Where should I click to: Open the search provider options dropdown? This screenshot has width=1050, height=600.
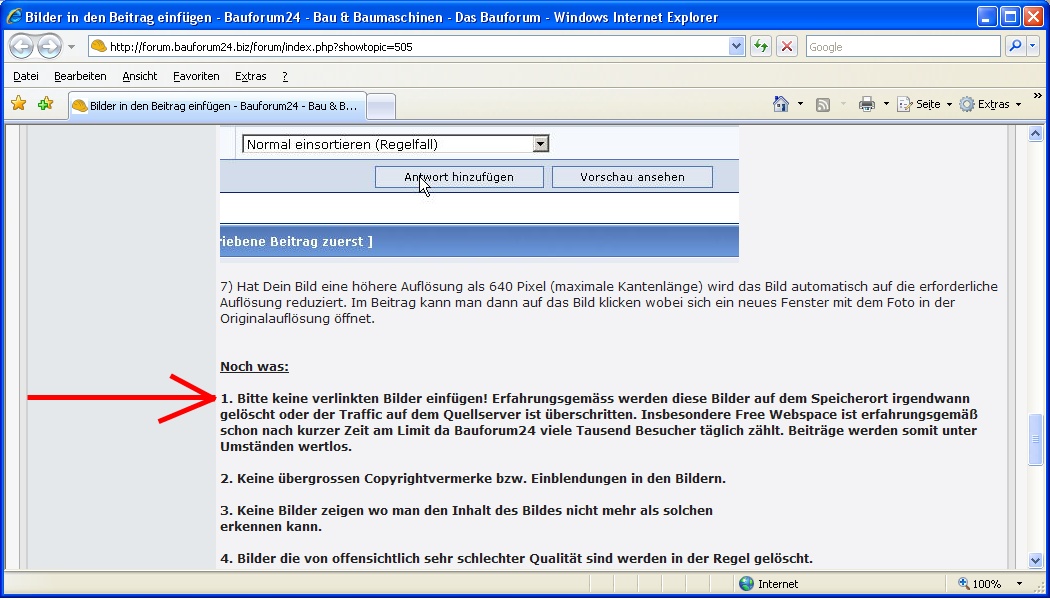(1032, 46)
